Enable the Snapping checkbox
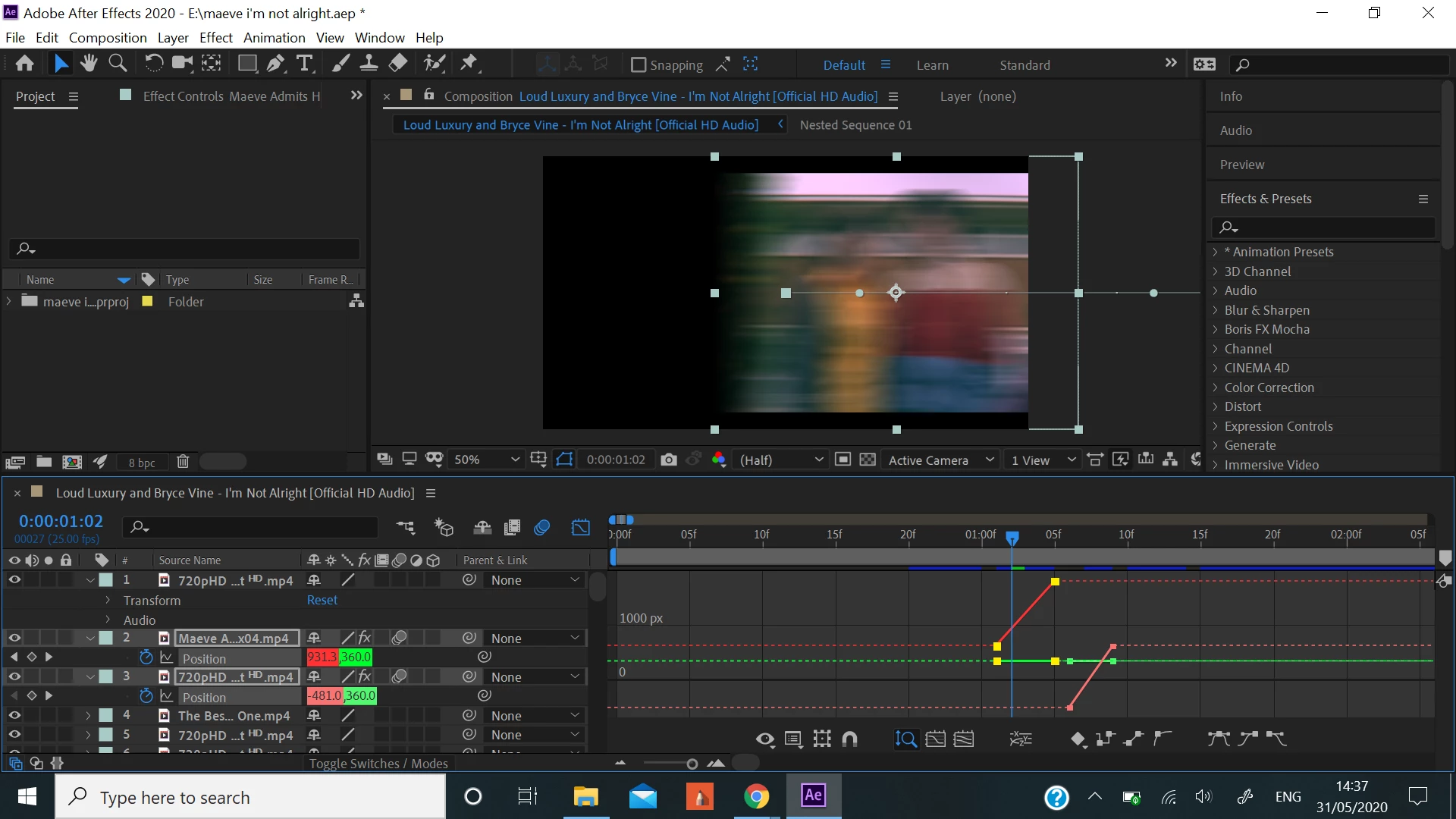This screenshot has width=1456, height=819. click(639, 65)
